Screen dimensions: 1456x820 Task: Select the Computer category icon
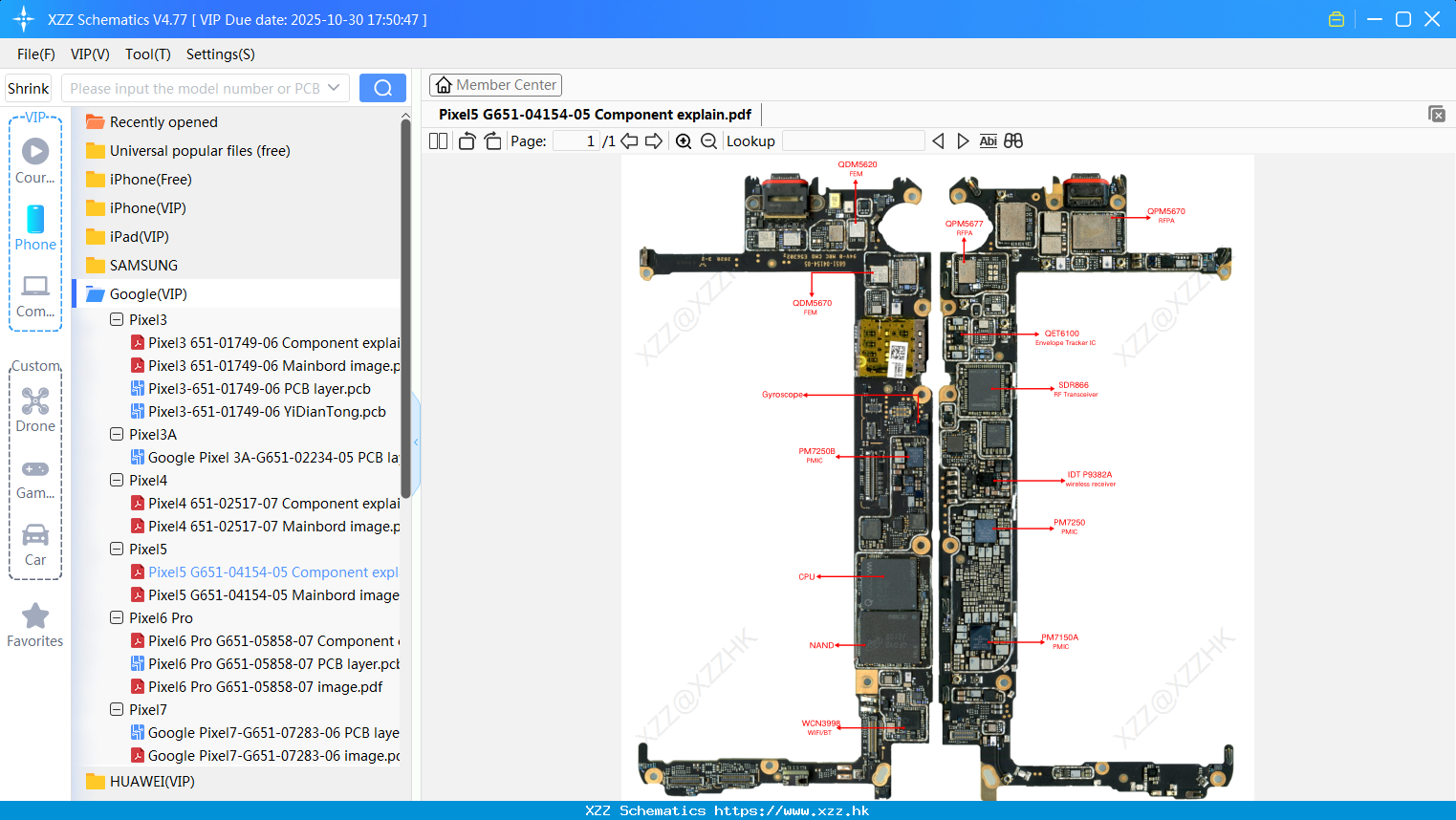coord(35,296)
